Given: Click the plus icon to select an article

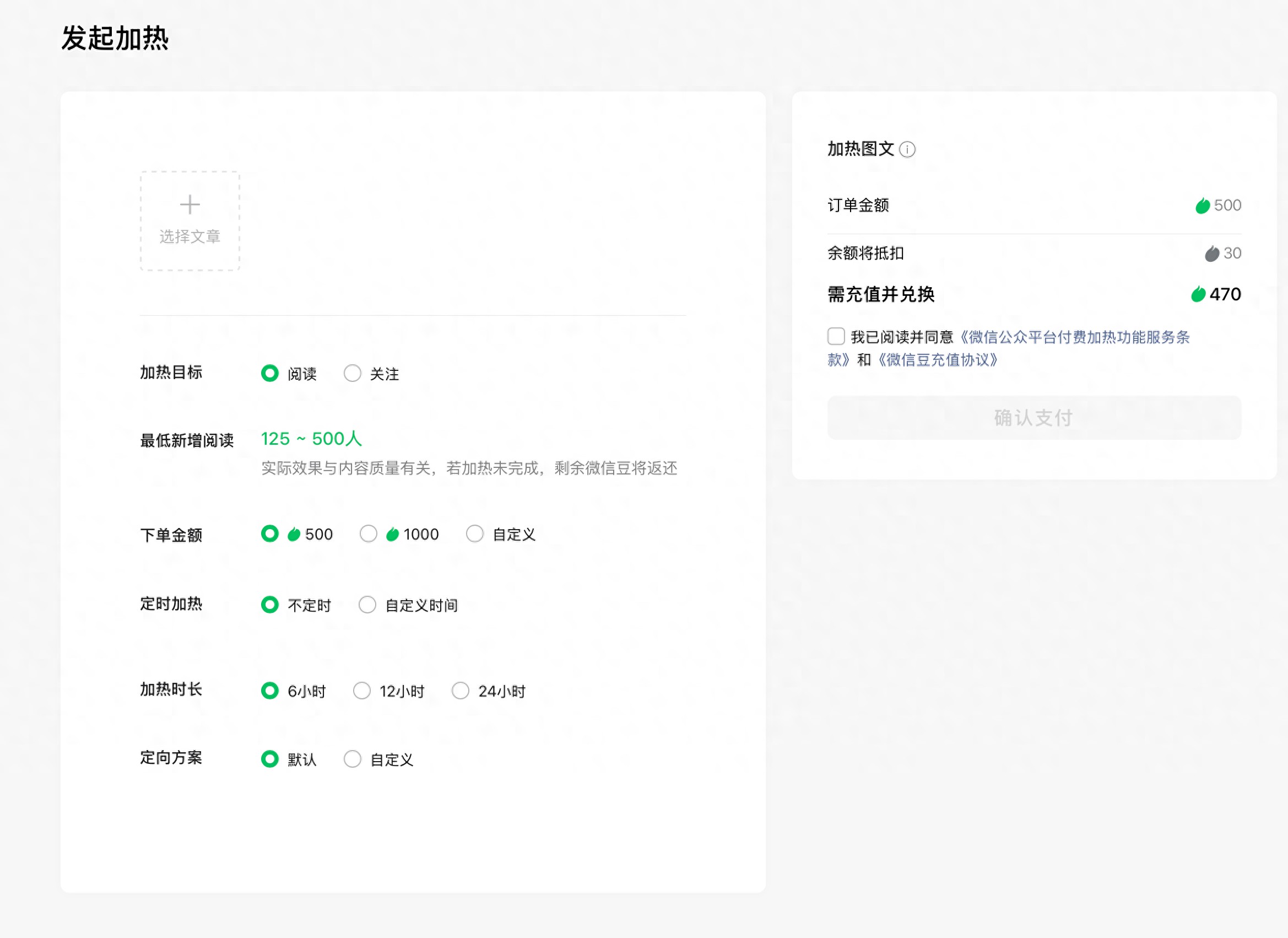Looking at the screenshot, I should 189,204.
